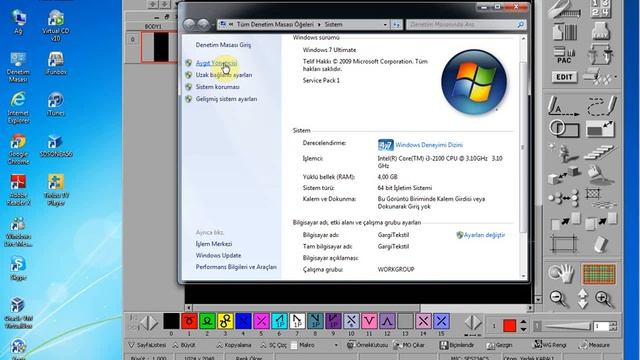
Task: Click the up-down arrows between zoom icons
Action: coord(582,298)
